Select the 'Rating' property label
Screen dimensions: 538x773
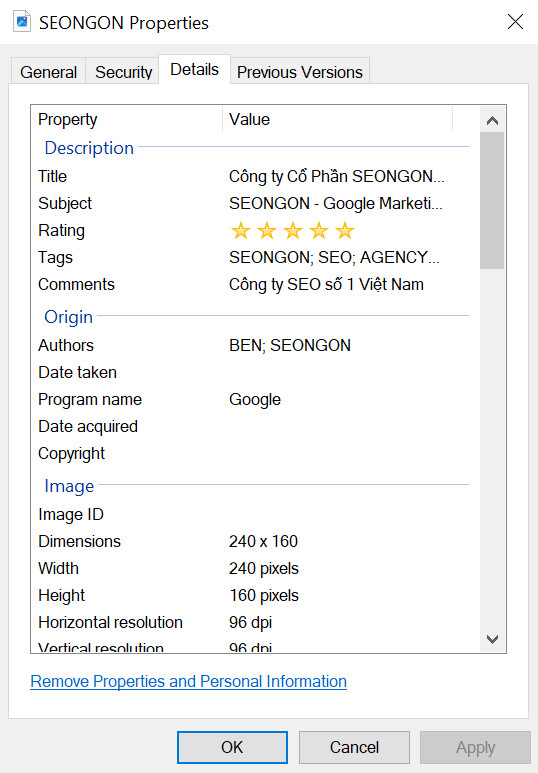pos(62,230)
